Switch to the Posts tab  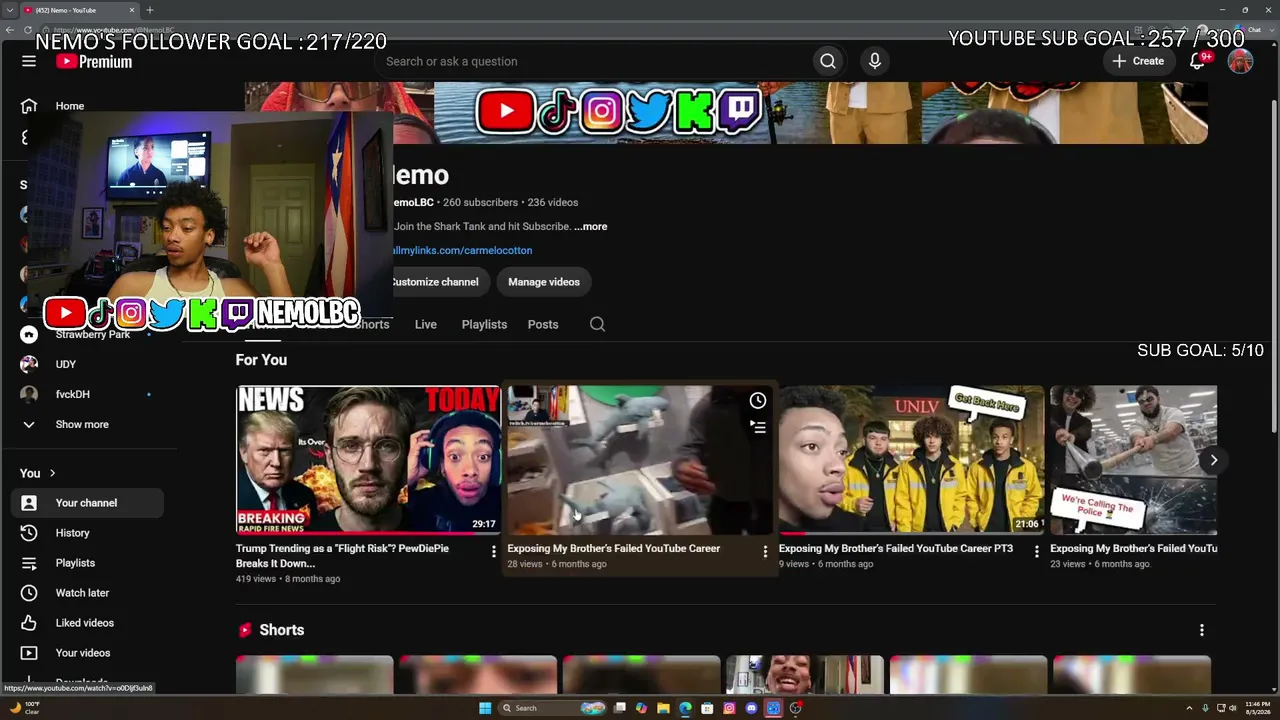(543, 324)
